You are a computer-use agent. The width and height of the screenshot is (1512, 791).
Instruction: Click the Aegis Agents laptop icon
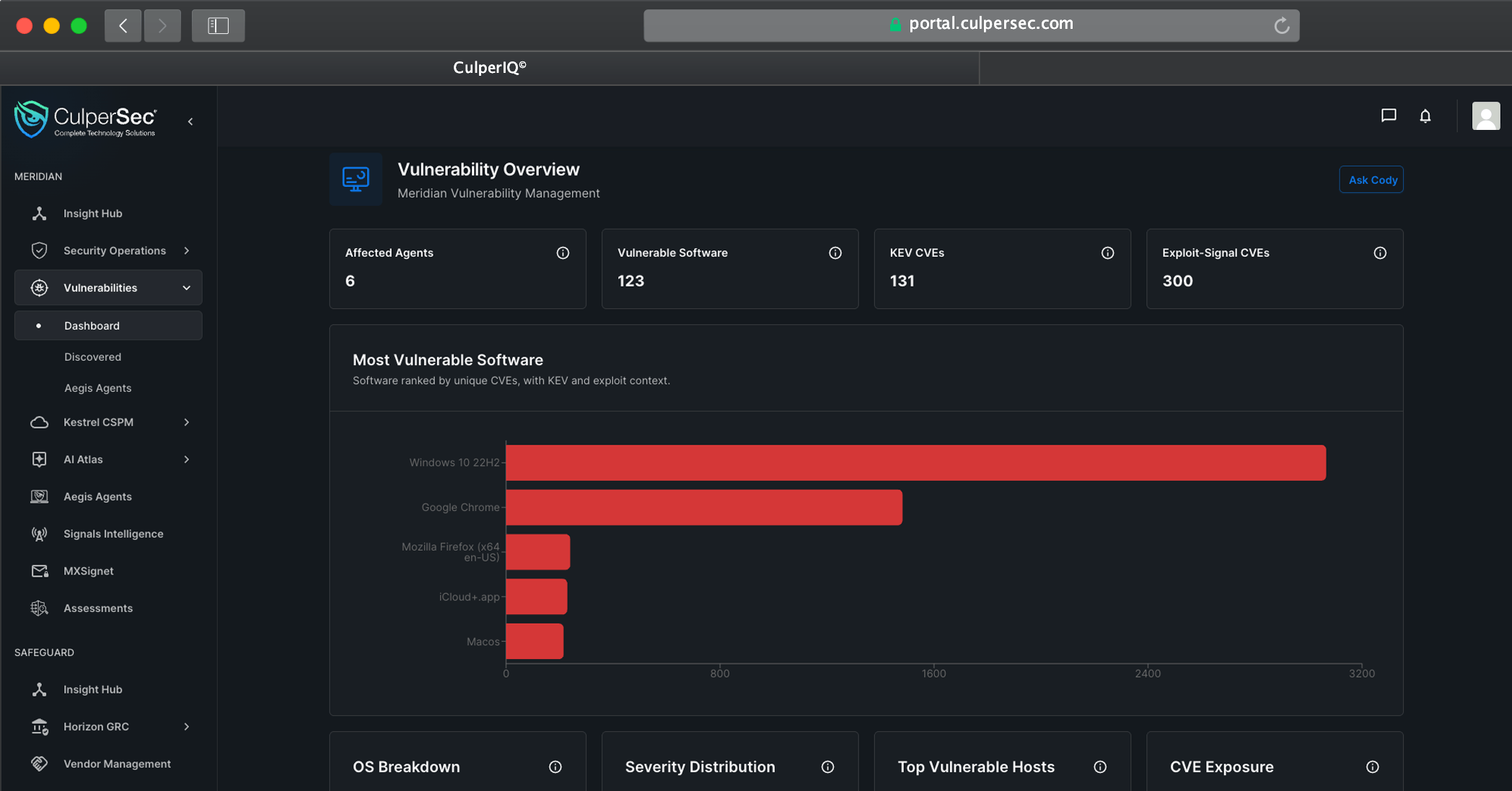[x=40, y=497]
